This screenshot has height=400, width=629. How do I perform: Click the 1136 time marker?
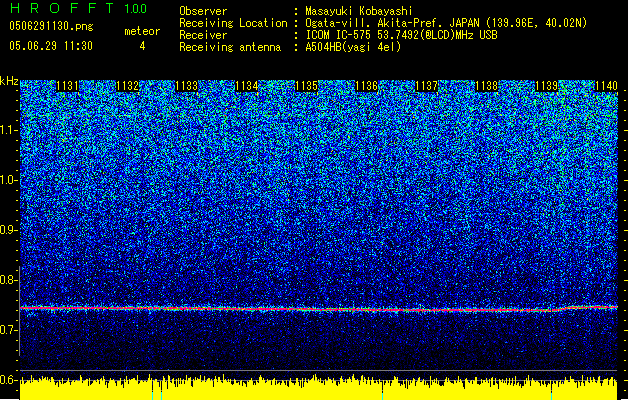point(367,86)
